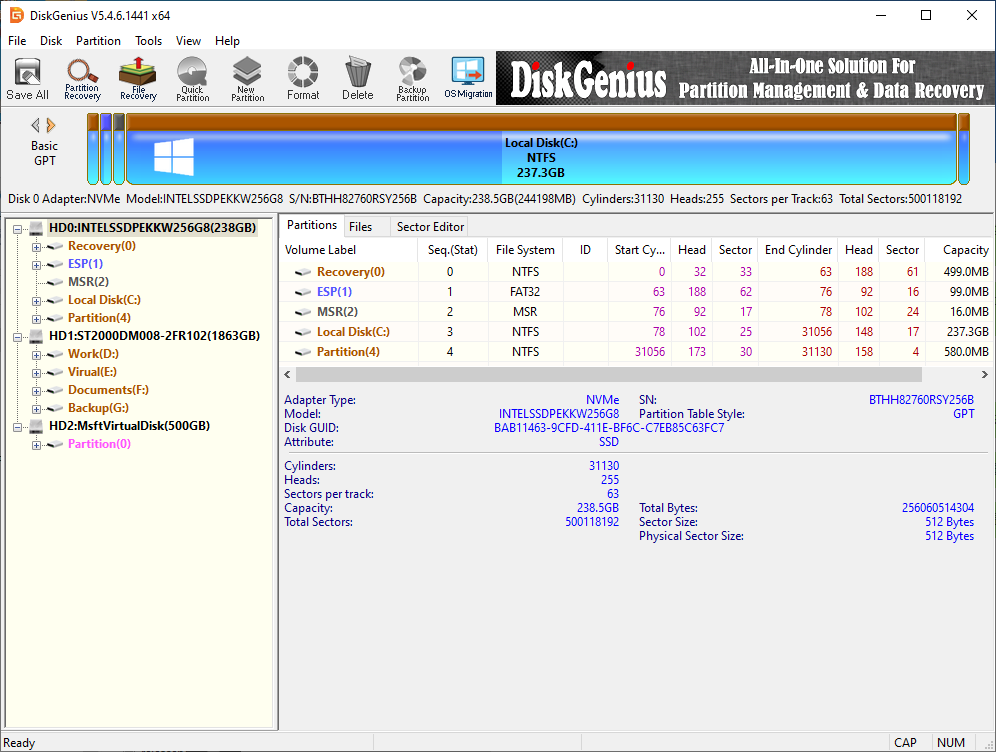Screen dimensions: 996x752
Task: Click drive icon beside Partition(4) in table
Action: point(302,352)
